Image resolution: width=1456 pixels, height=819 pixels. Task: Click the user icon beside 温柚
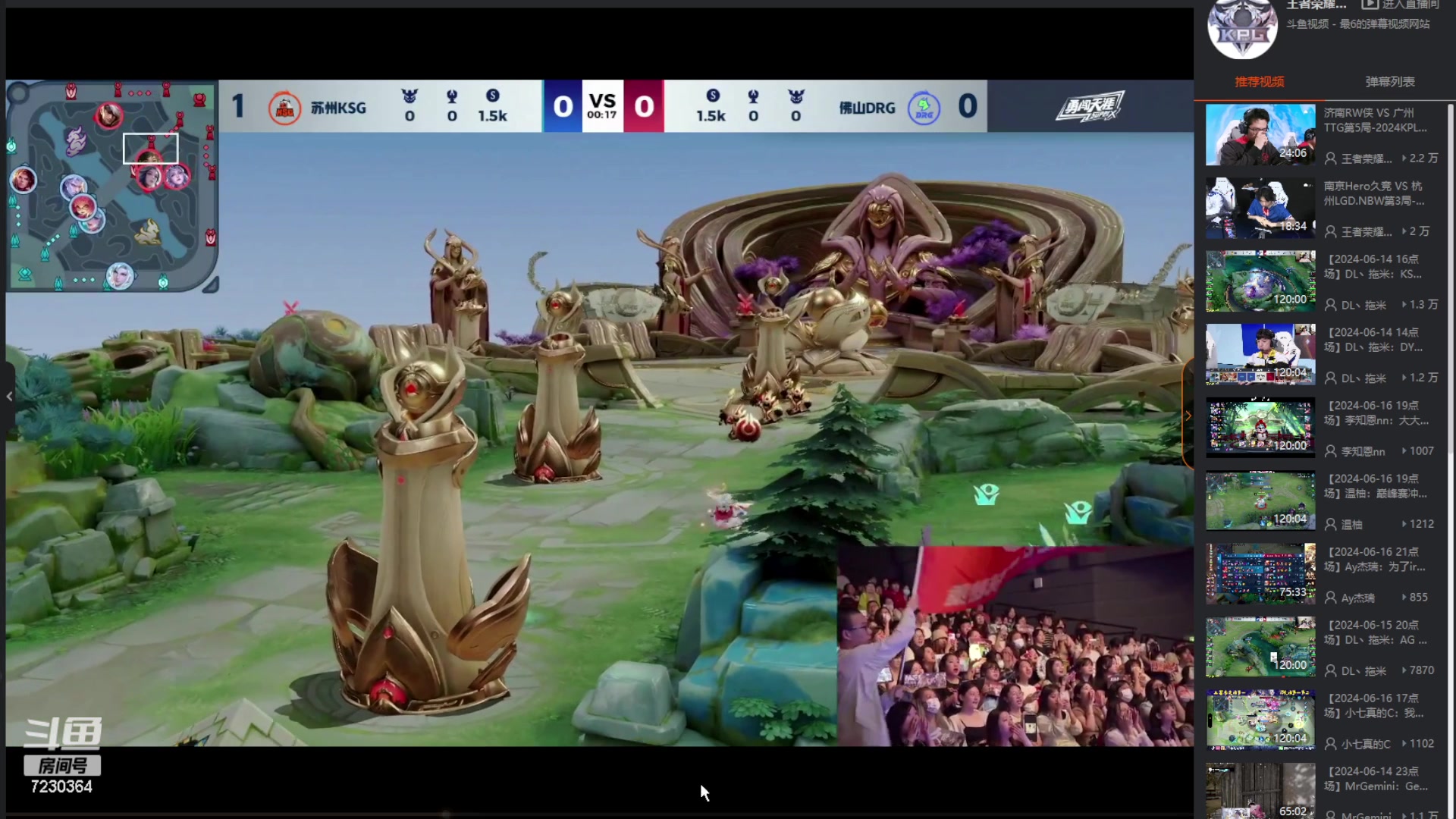[x=1331, y=524]
